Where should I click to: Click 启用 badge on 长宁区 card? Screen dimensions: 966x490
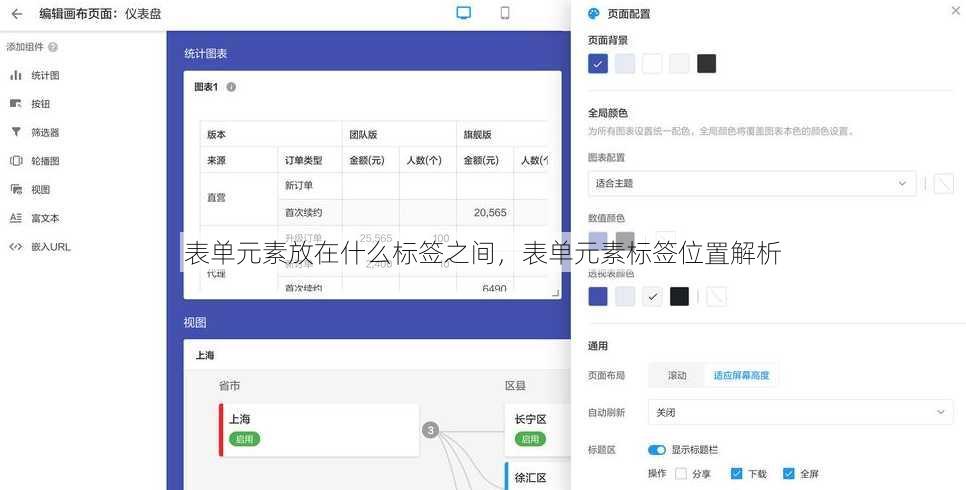[530, 439]
